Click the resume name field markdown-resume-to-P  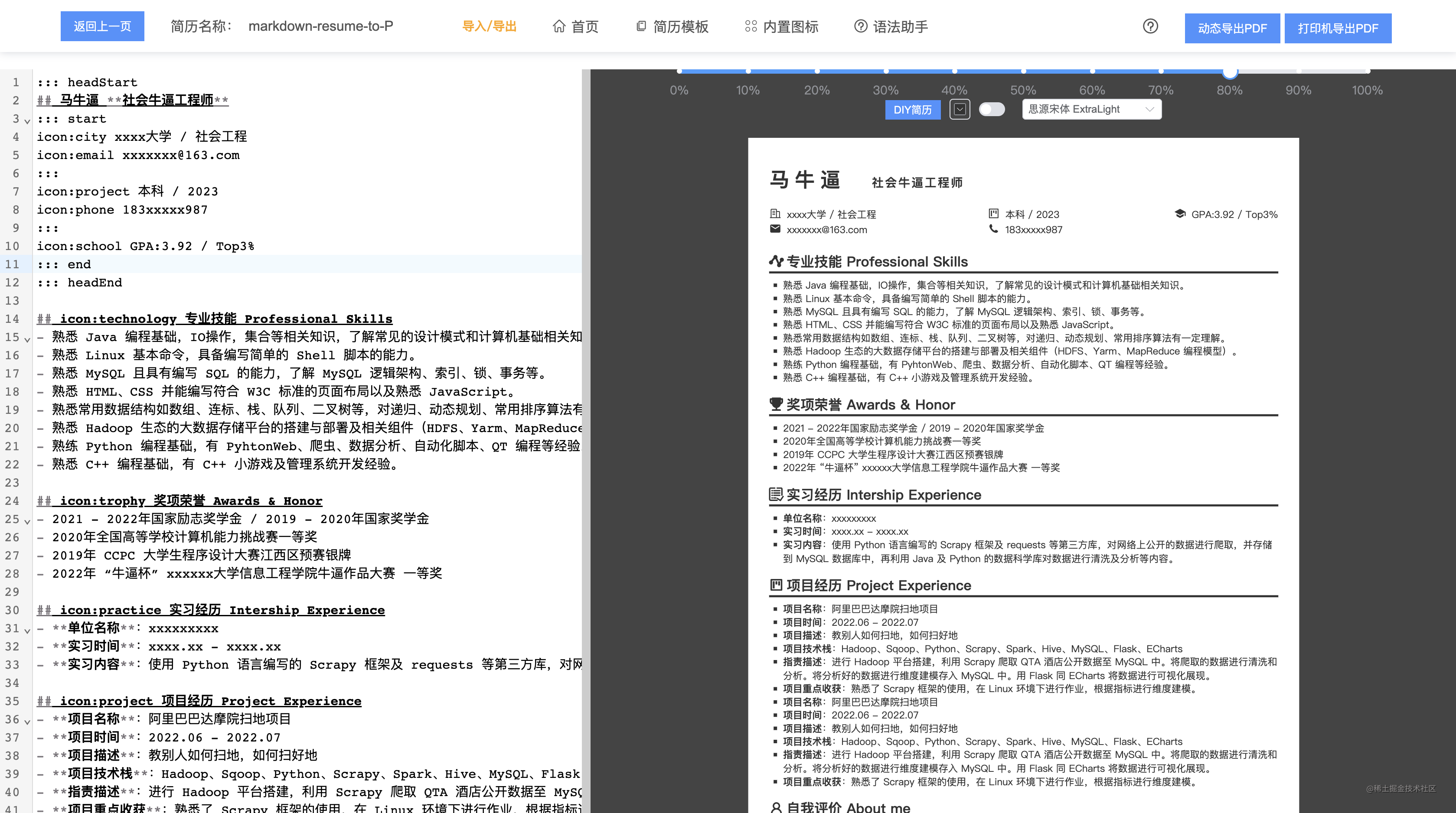(x=321, y=26)
